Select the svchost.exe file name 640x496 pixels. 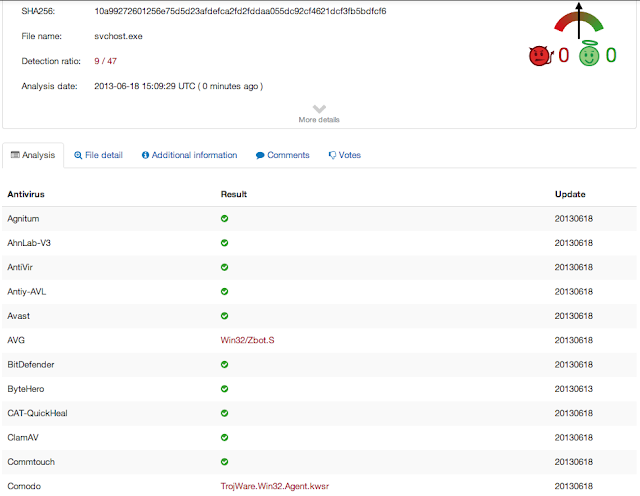pos(118,36)
